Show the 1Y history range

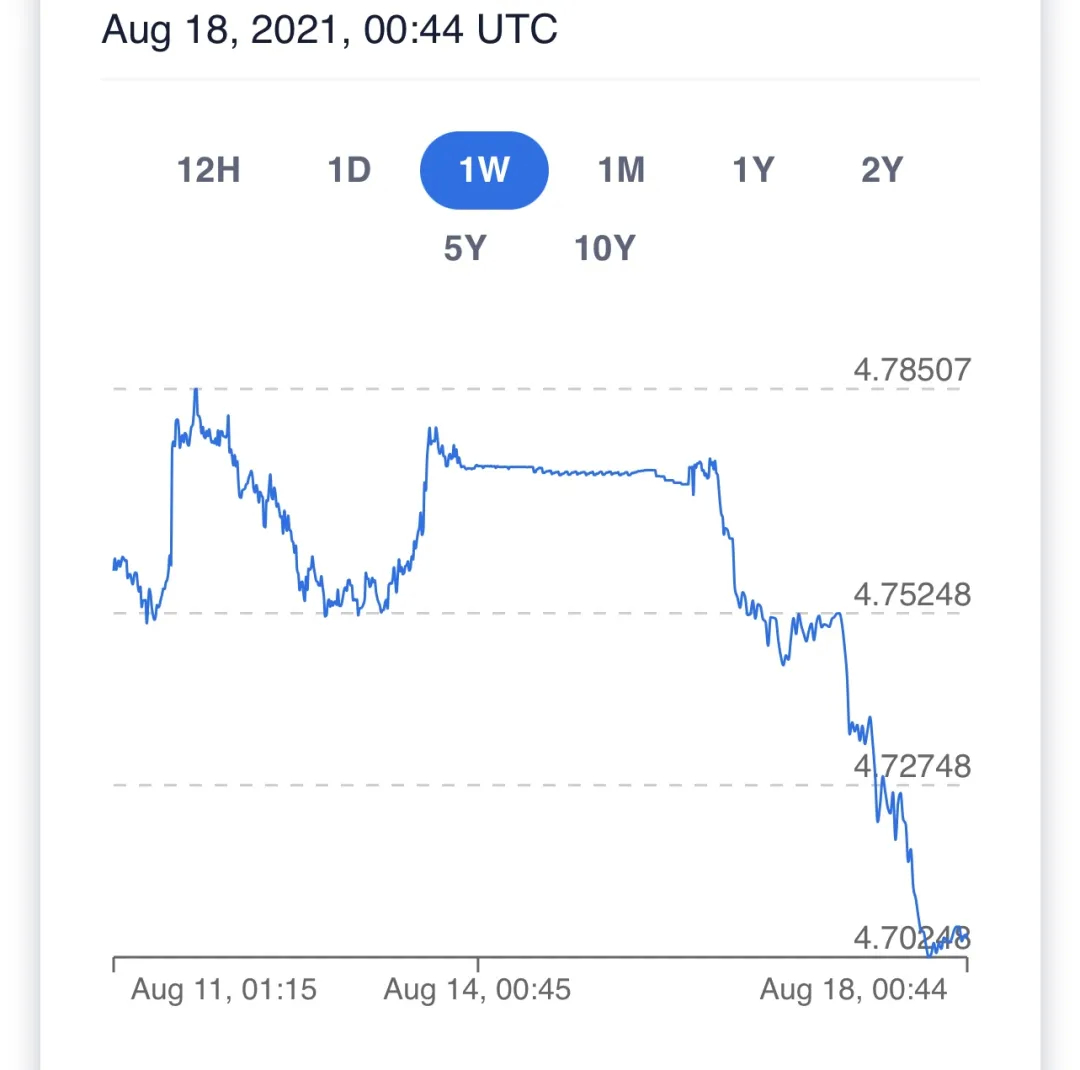click(754, 170)
